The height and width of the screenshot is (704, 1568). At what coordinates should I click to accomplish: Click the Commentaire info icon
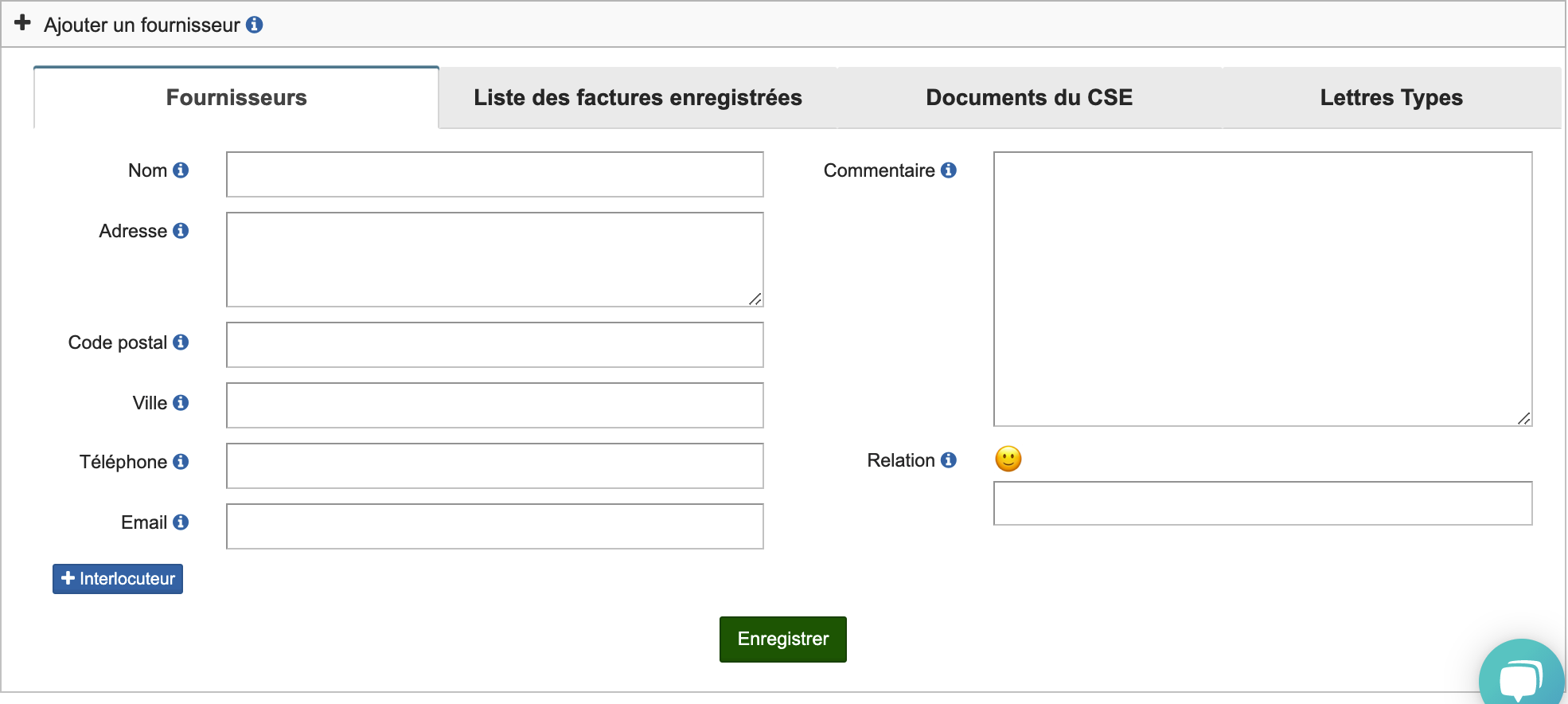948,170
